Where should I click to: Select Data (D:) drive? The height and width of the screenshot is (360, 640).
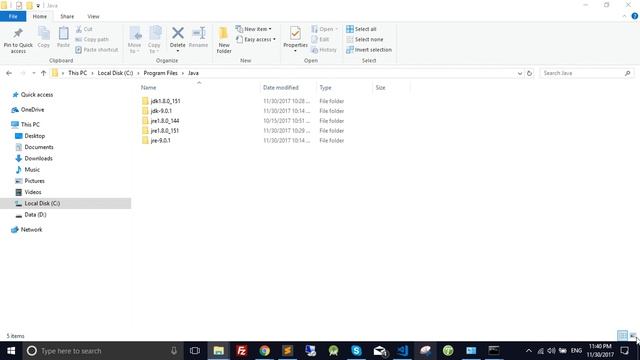[35, 214]
